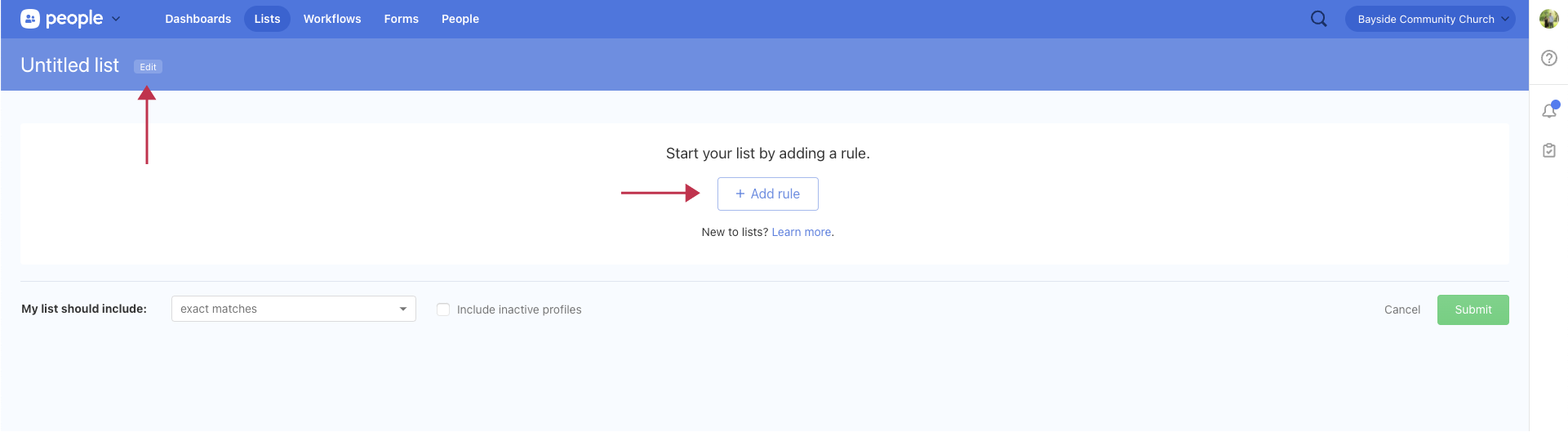
Task: Open the Bayside Community Church dropdown
Action: pos(1429,19)
